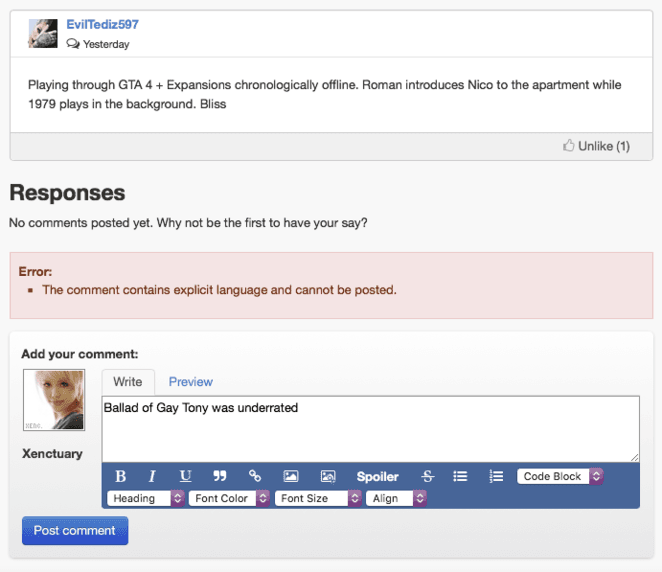Open EvilTediz597's profile link

point(105,24)
